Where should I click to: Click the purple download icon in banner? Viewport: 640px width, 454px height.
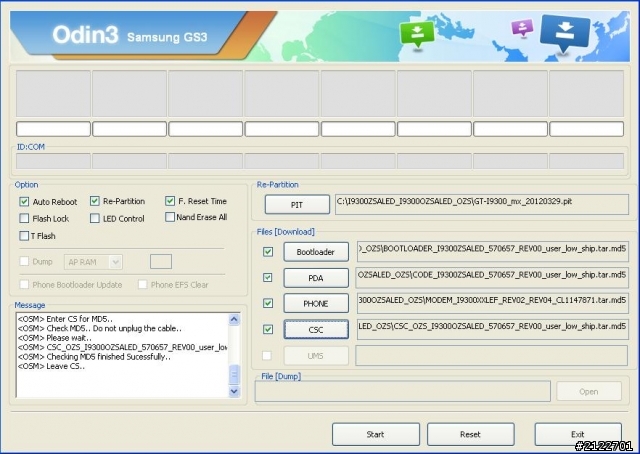(522, 29)
